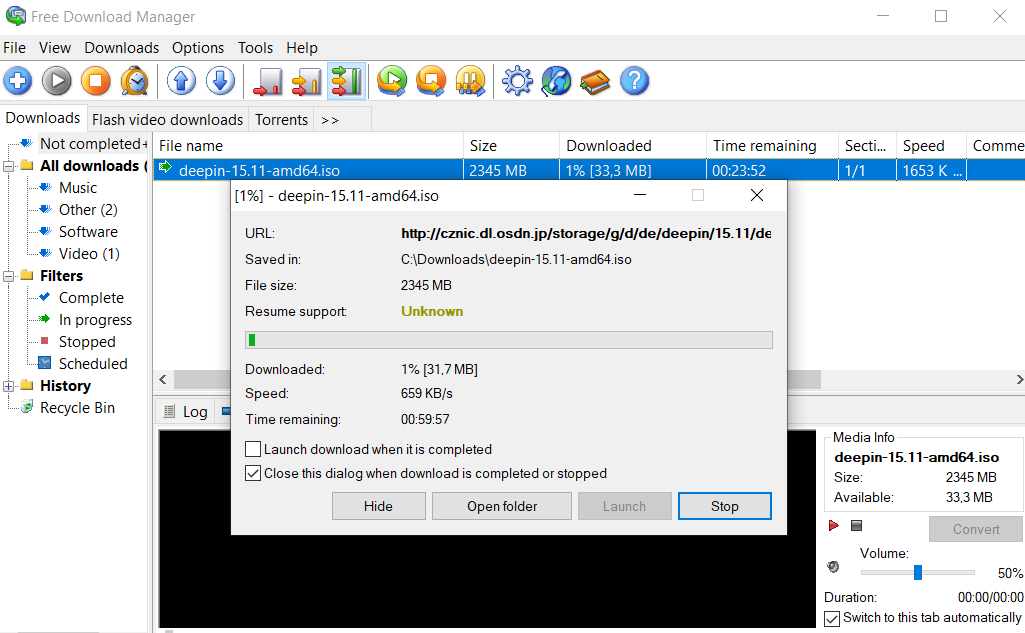Toggle Switch to this tab automatically checkbox
Viewport: 1025px width, 633px height.
832,619
